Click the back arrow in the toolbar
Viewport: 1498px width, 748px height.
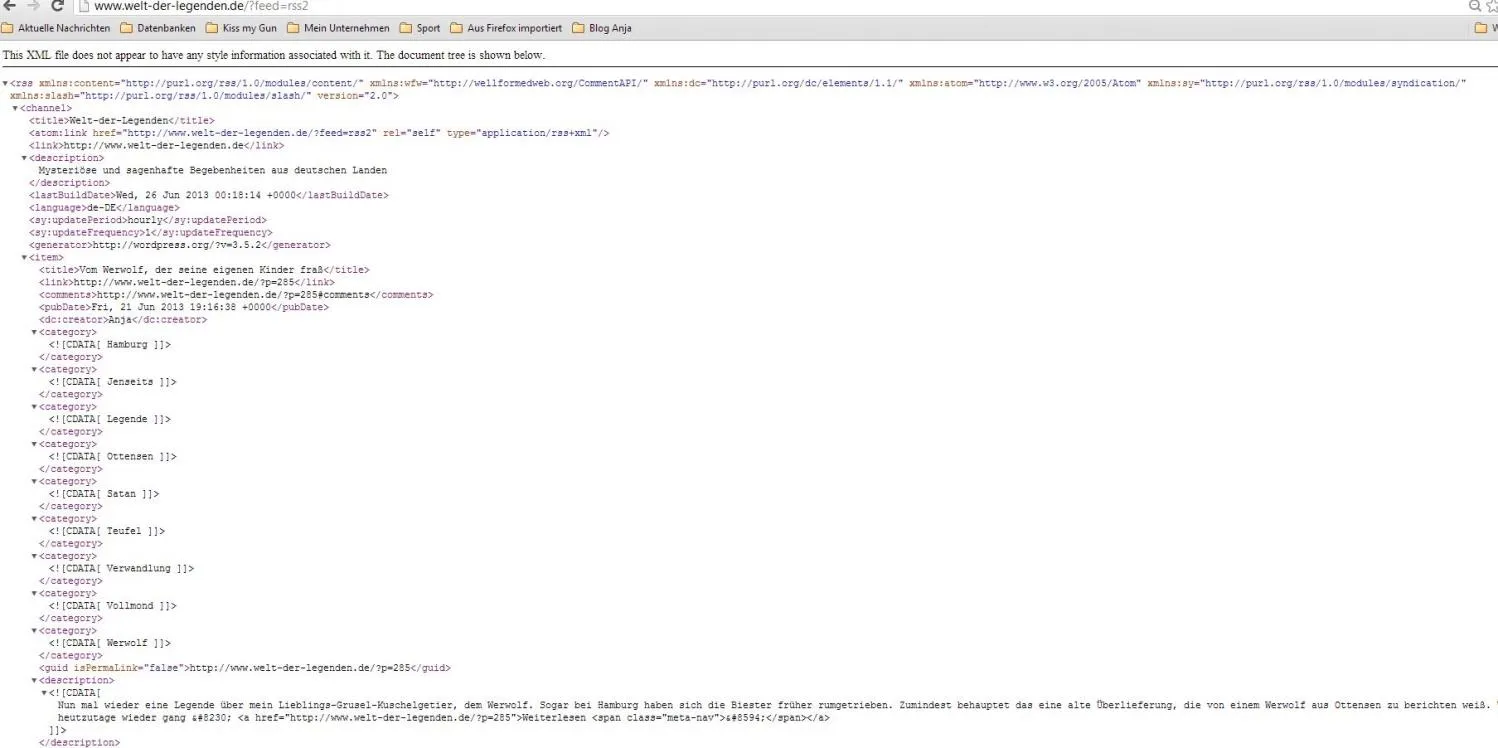(x=10, y=6)
